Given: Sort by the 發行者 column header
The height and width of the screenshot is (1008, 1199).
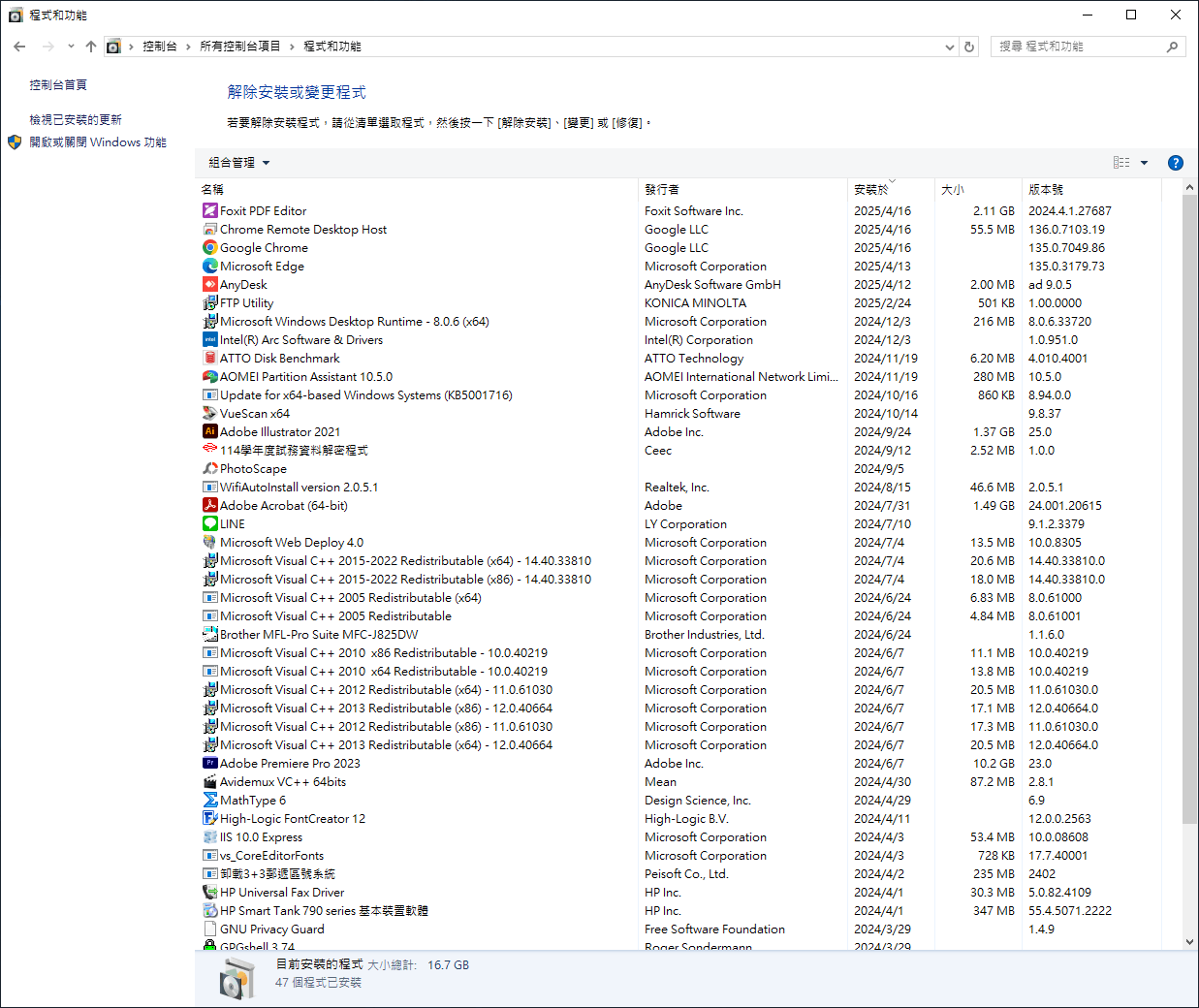Looking at the screenshot, I should click(743, 189).
